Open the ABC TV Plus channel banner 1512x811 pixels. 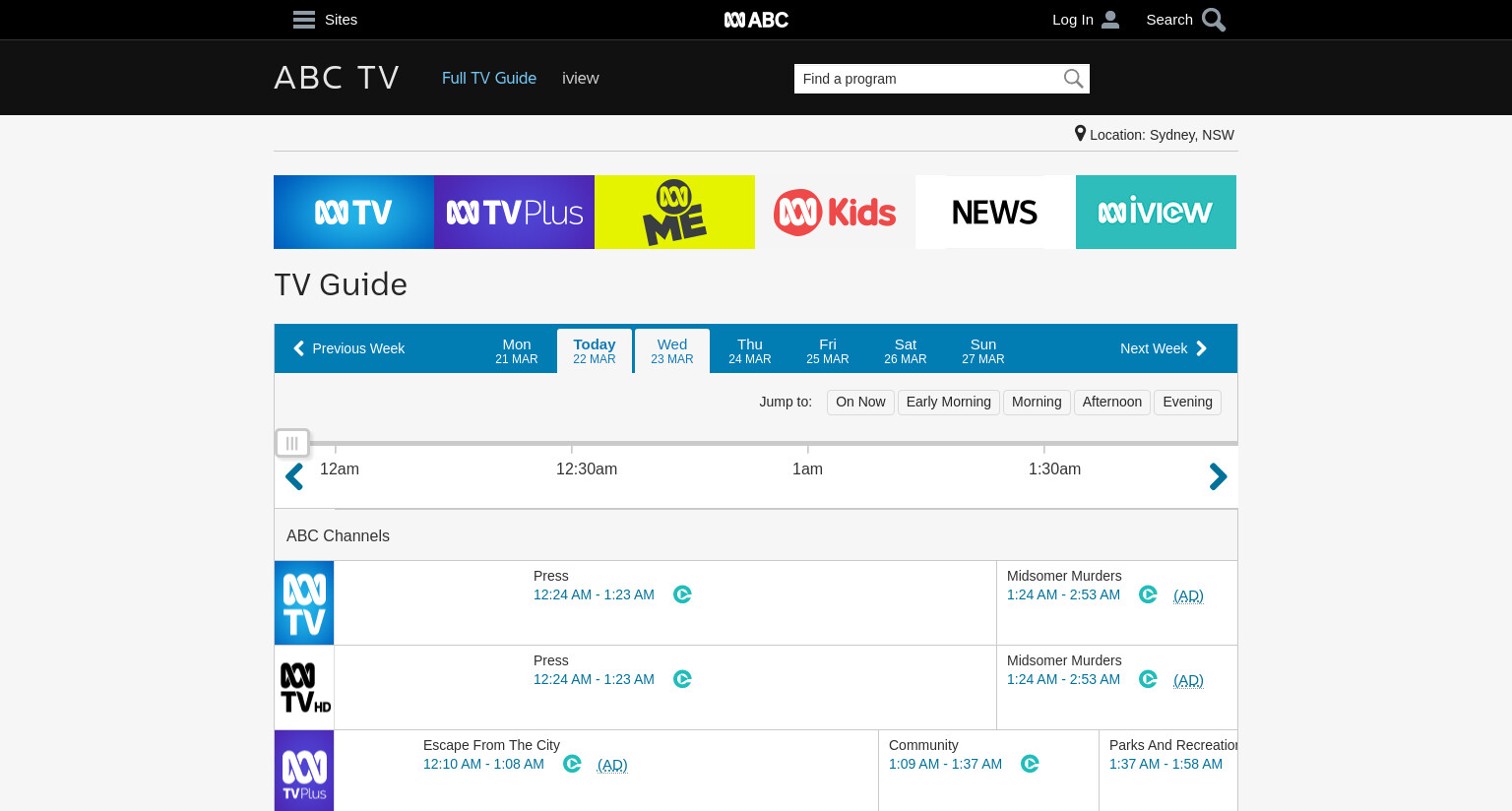pos(514,212)
